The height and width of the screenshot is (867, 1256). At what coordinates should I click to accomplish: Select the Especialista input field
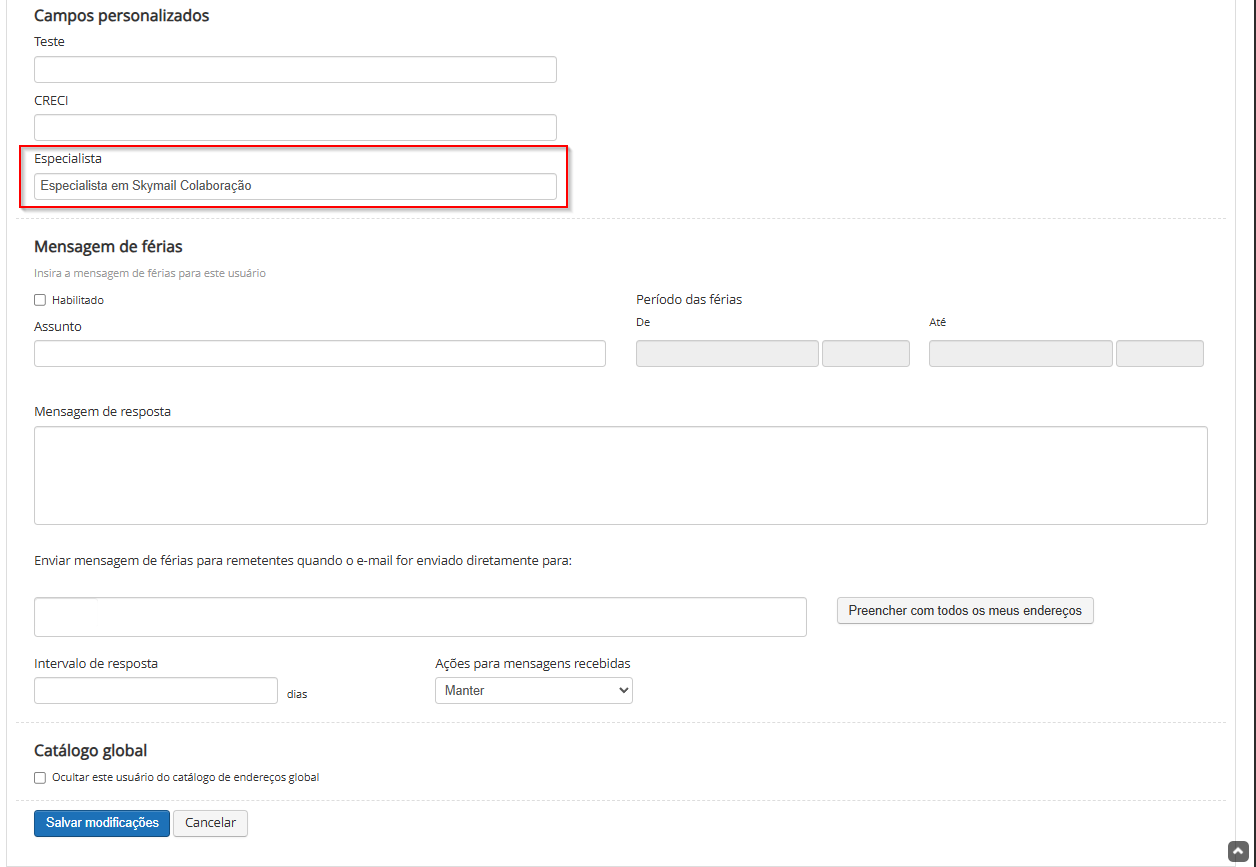[x=295, y=186]
